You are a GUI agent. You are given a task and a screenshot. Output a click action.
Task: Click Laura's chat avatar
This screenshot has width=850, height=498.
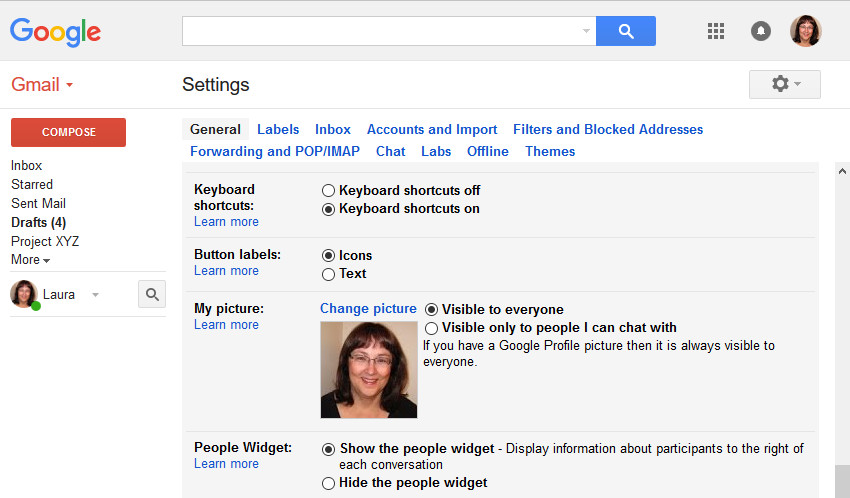pyautogui.click(x=24, y=294)
